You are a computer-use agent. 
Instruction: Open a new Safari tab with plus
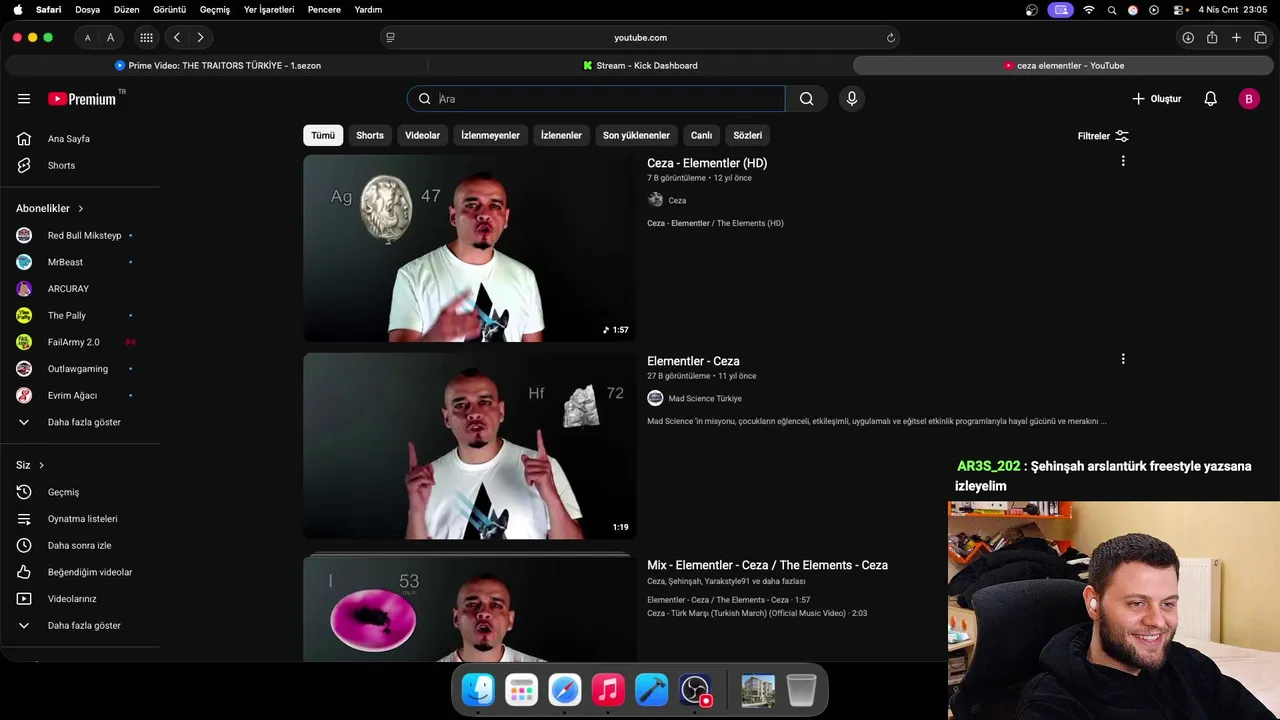pyautogui.click(x=1236, y=38)
